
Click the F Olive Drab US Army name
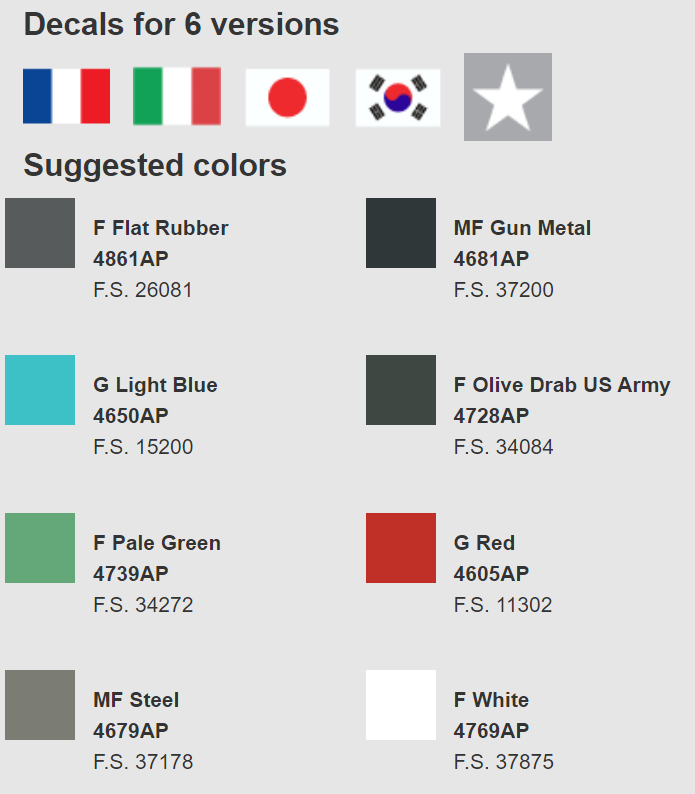tap(562, 385)
